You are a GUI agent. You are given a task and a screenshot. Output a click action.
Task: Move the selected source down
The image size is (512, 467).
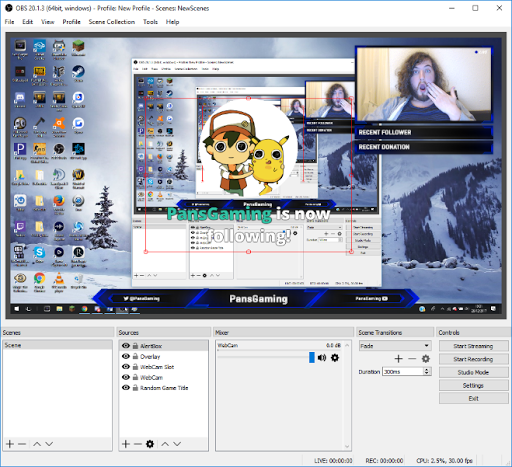pyautogui.click(x=177, y=444)
